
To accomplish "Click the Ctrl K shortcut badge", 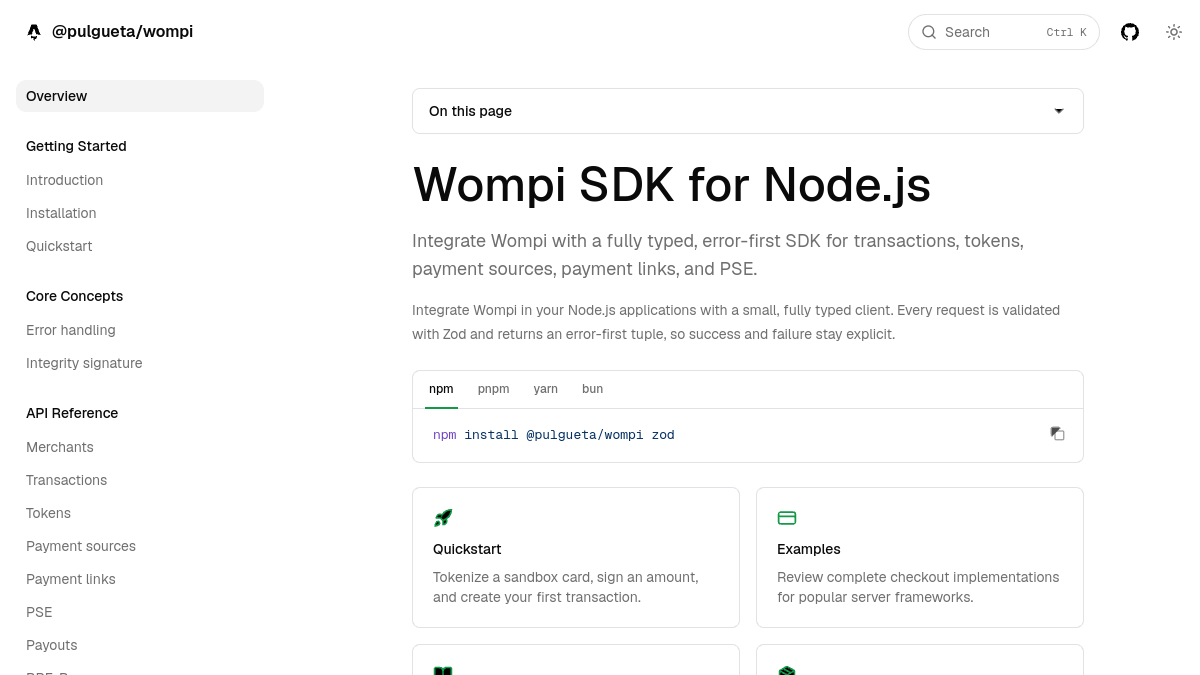I will [1066, 32].
